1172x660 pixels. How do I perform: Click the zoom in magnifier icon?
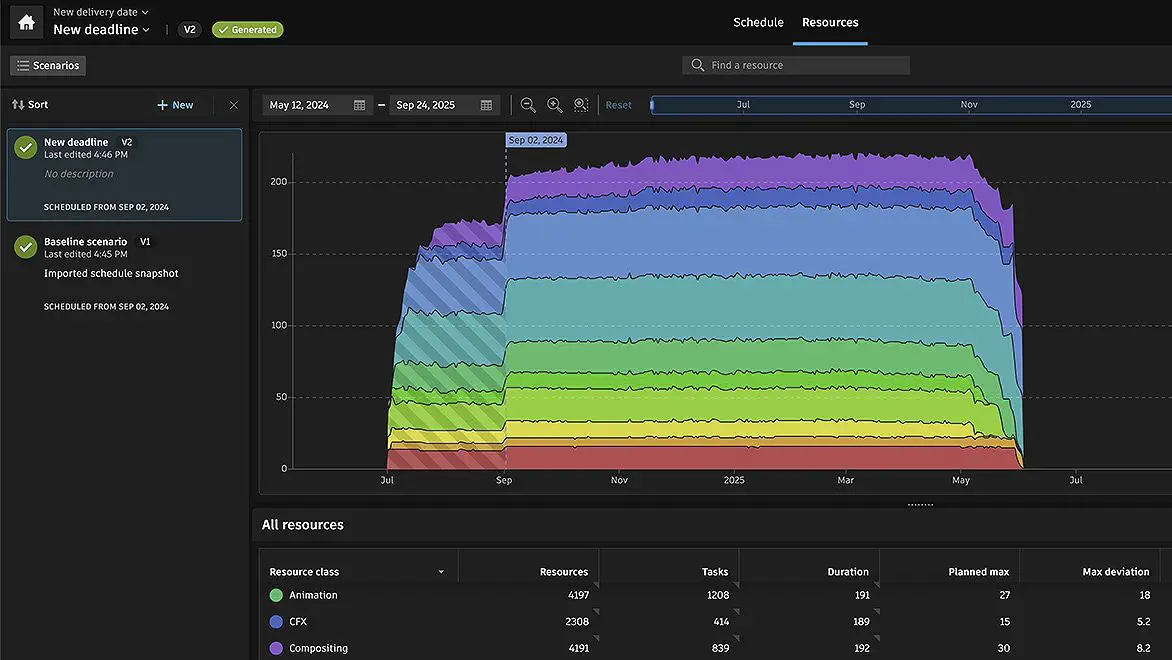pos(554,105)
